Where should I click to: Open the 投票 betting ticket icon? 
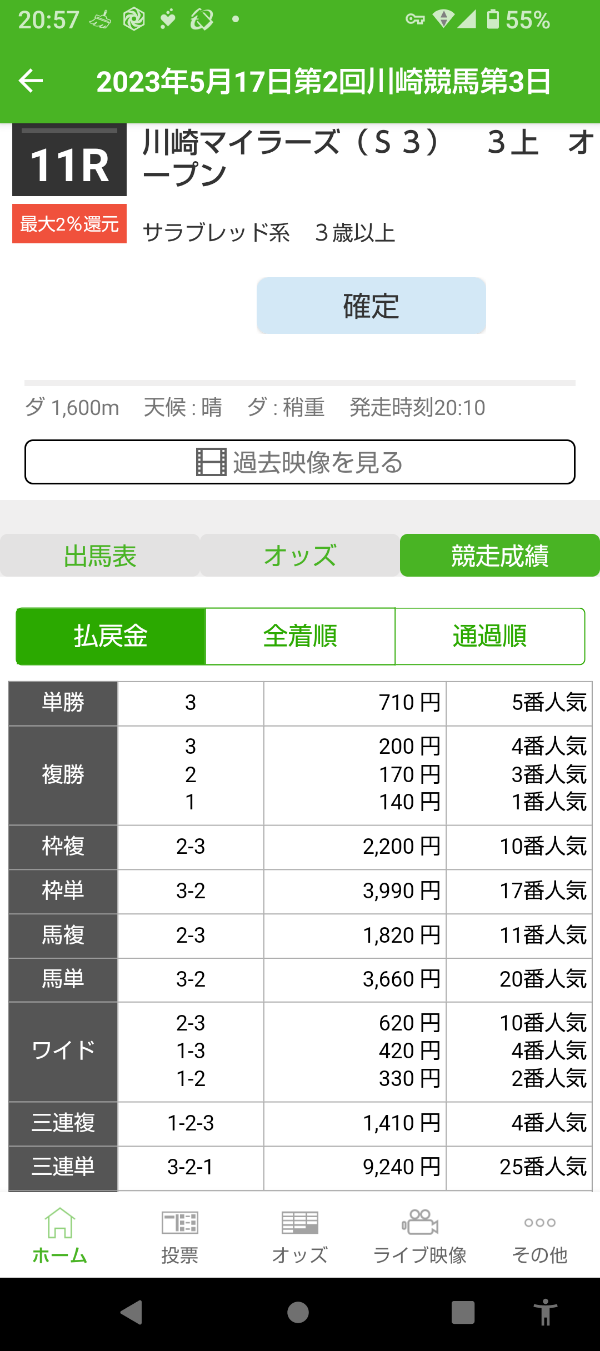(180, 1222)
